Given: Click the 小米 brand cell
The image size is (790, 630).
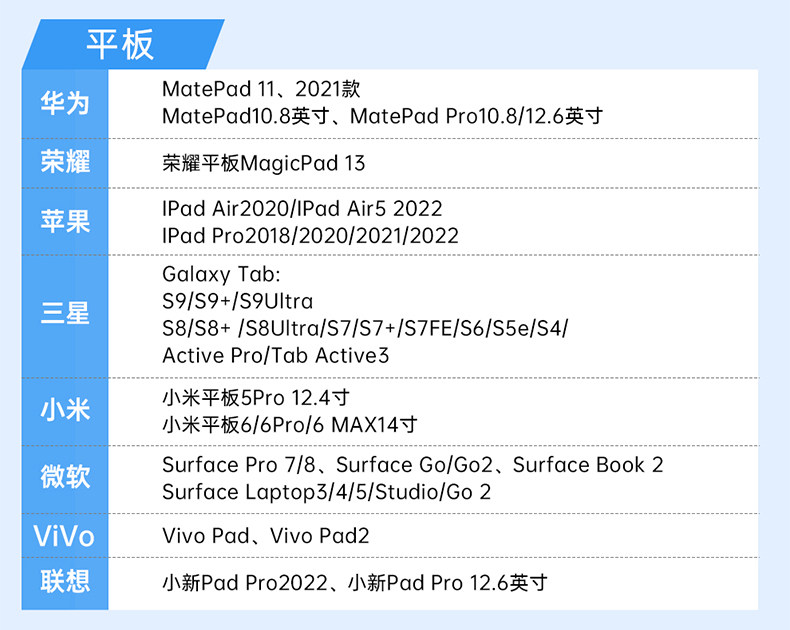Looking at the screenshot, I should (65, 410).
